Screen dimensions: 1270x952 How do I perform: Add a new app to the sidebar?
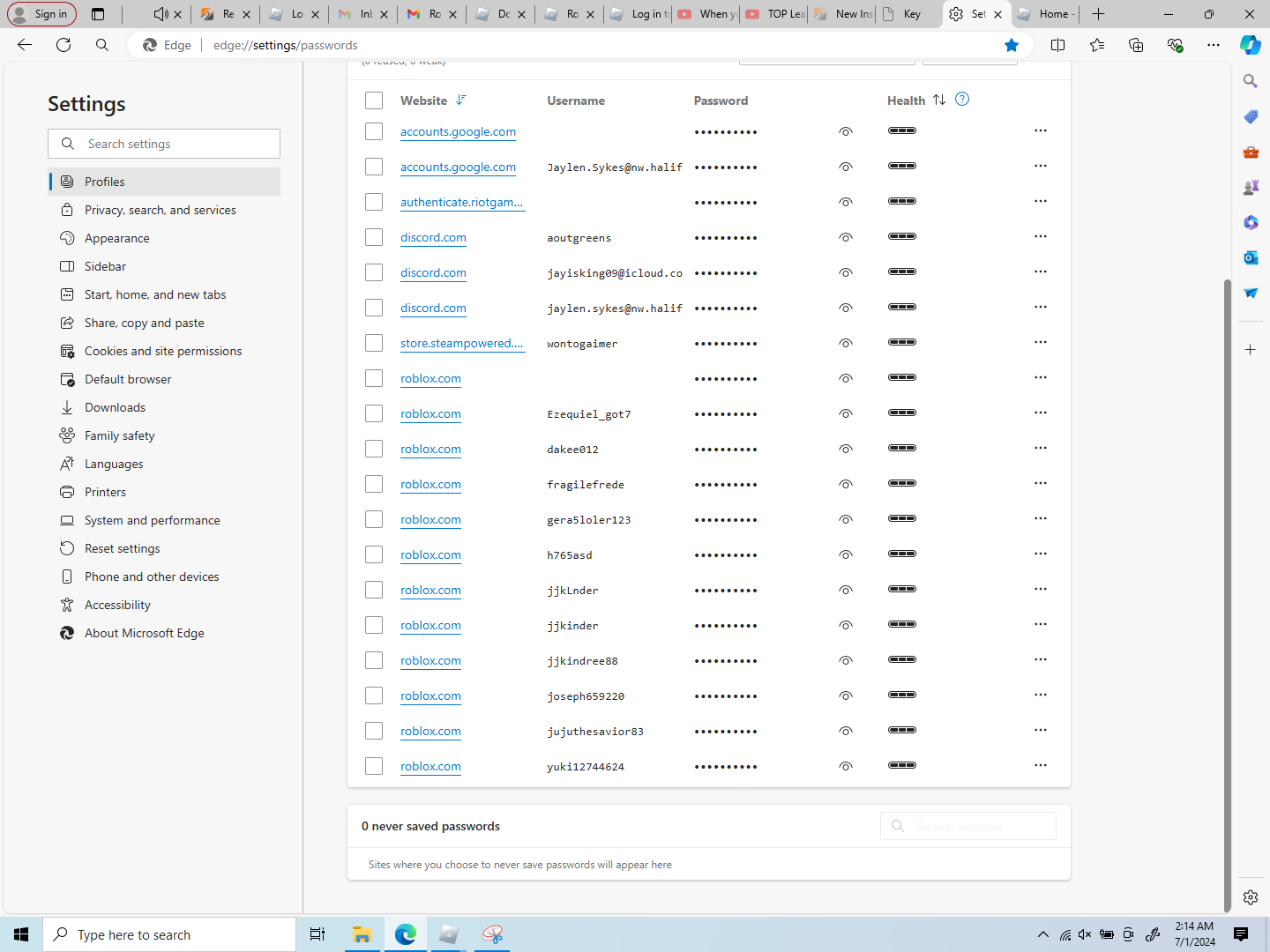point(1251,350)
